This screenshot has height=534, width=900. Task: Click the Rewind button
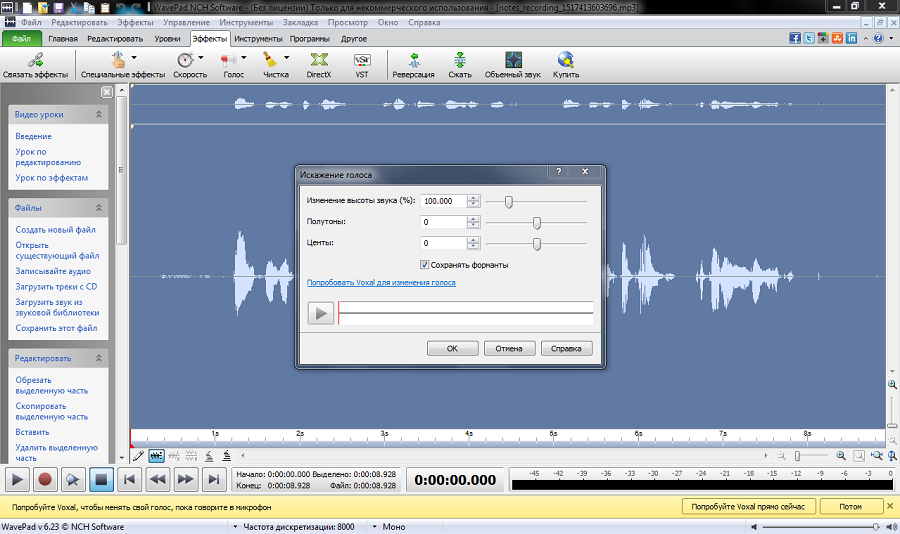pyautogui.click(x=157, y=479)
